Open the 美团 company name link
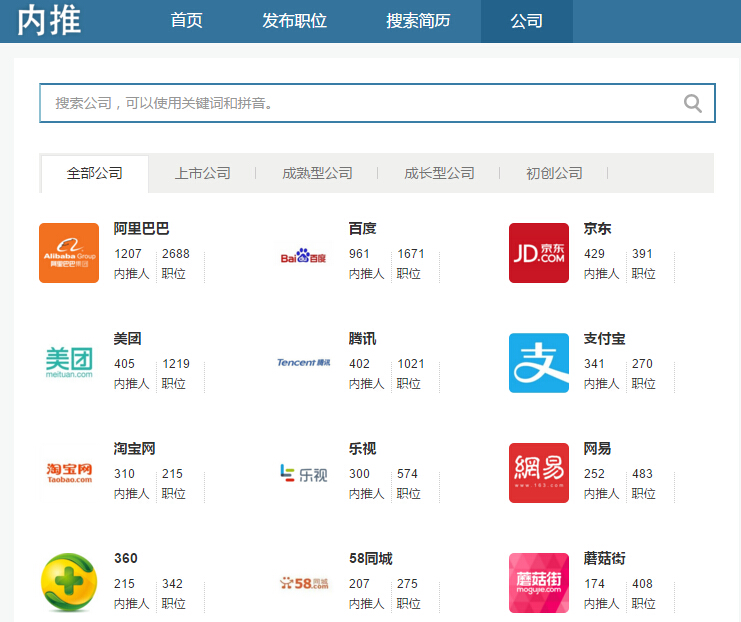 (128, 339)
